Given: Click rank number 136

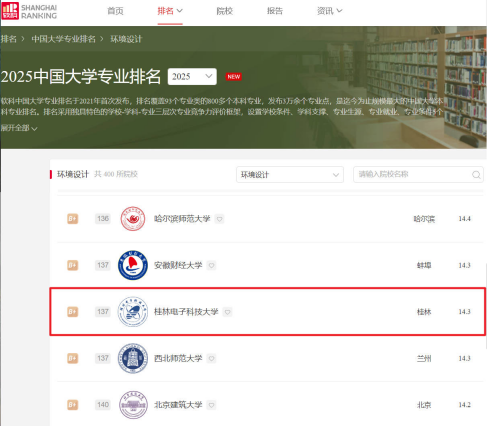Looking at the screenshot, I should pos(103,219).
